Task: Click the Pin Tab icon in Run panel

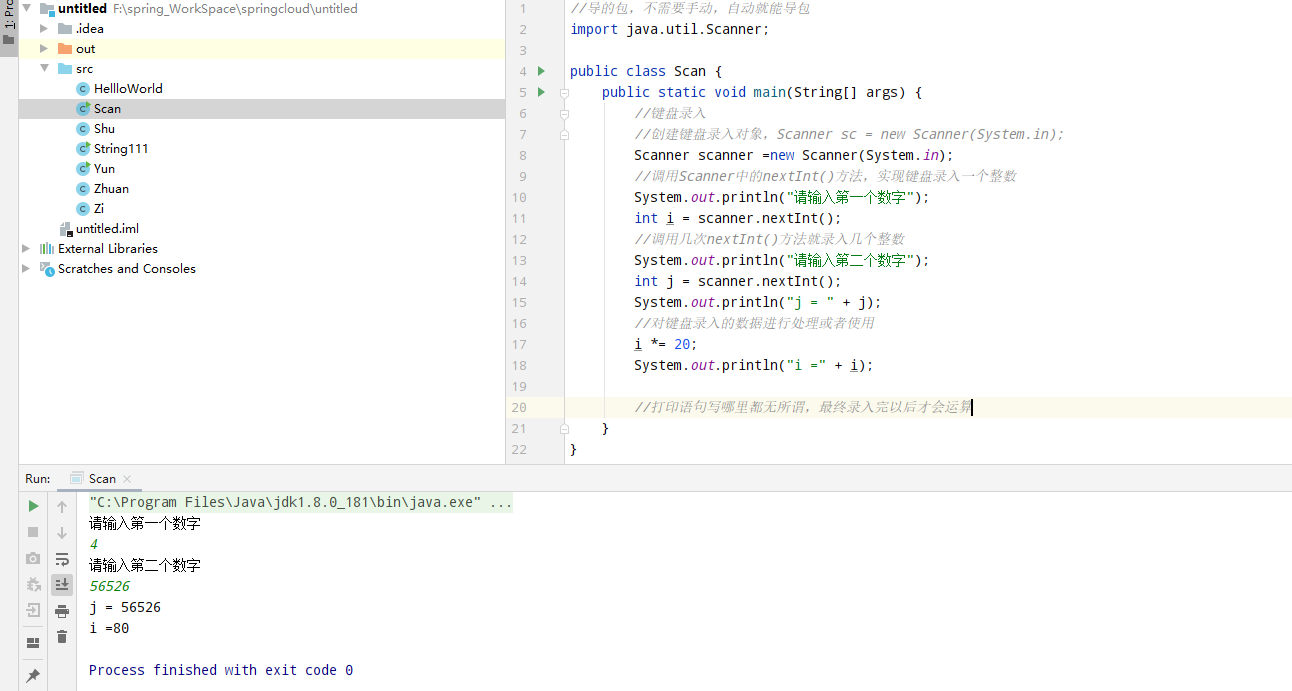Action: (x=33, y=676)
